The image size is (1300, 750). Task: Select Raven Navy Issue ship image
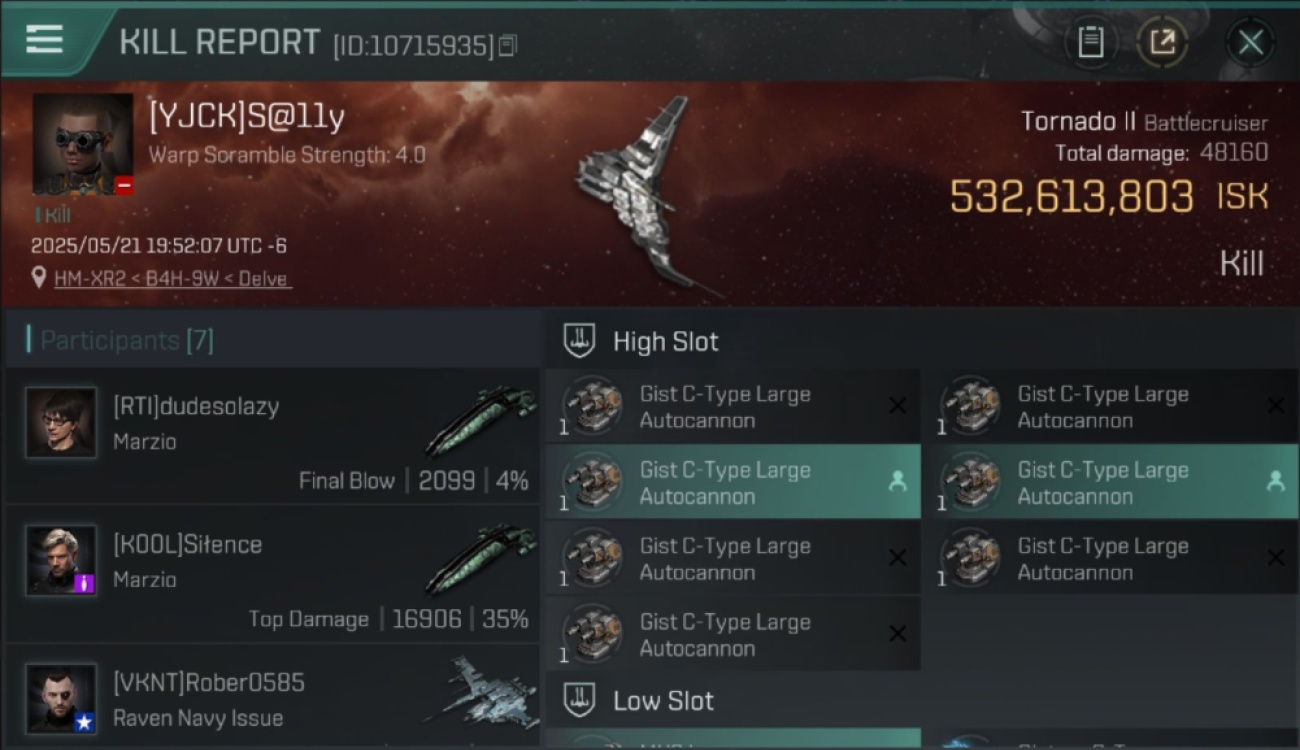(482, 692)
